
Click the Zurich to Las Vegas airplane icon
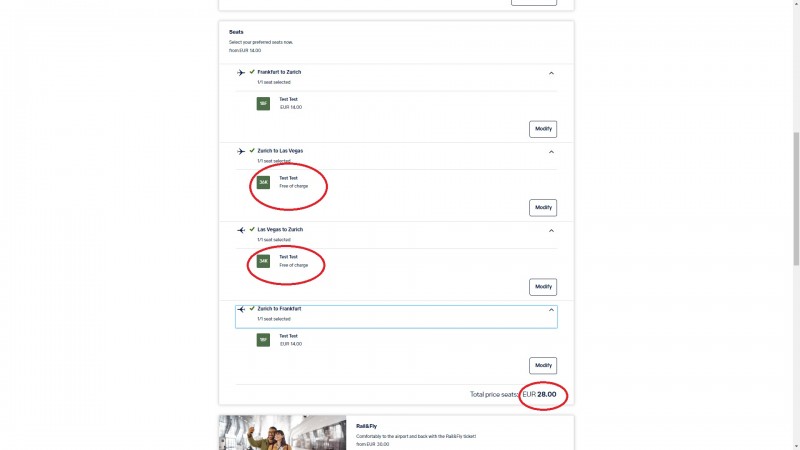coord(241,151)
